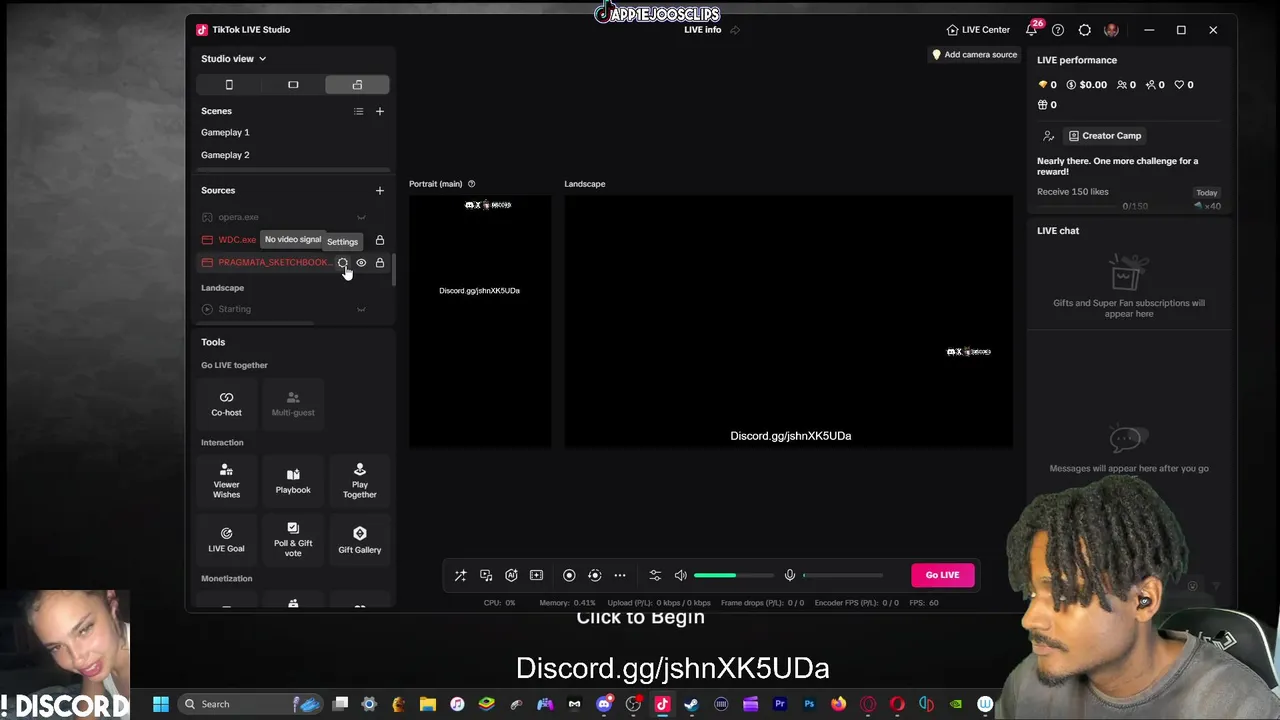Click the share arrow next to LIVE info
This screenshot has width=1280, height=720.
coord(735,30)
